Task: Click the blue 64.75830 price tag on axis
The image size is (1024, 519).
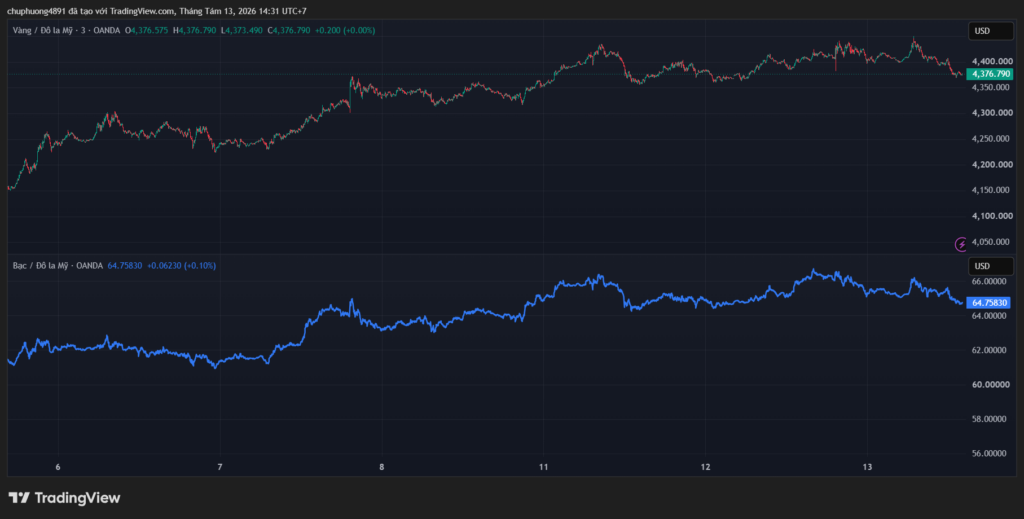Action: [990, 303]
